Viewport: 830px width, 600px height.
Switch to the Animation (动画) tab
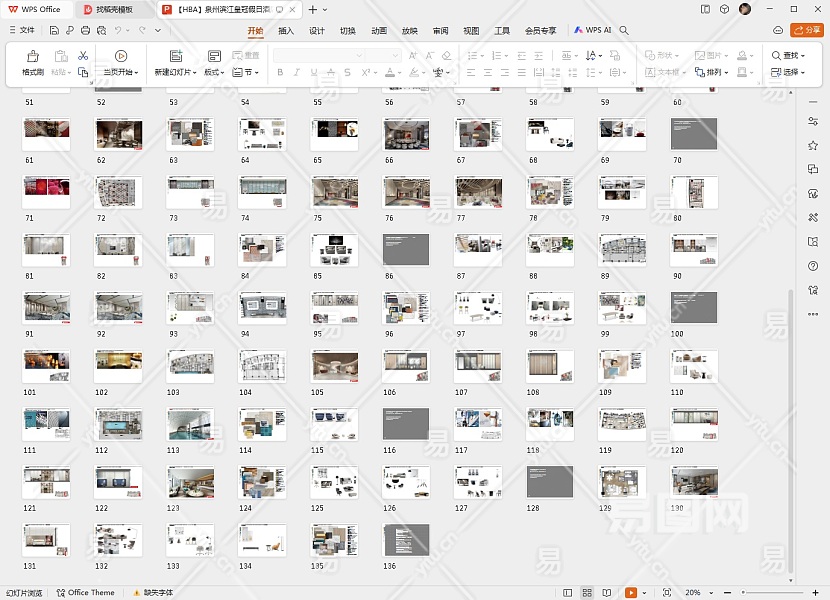(x=379, y=31)
